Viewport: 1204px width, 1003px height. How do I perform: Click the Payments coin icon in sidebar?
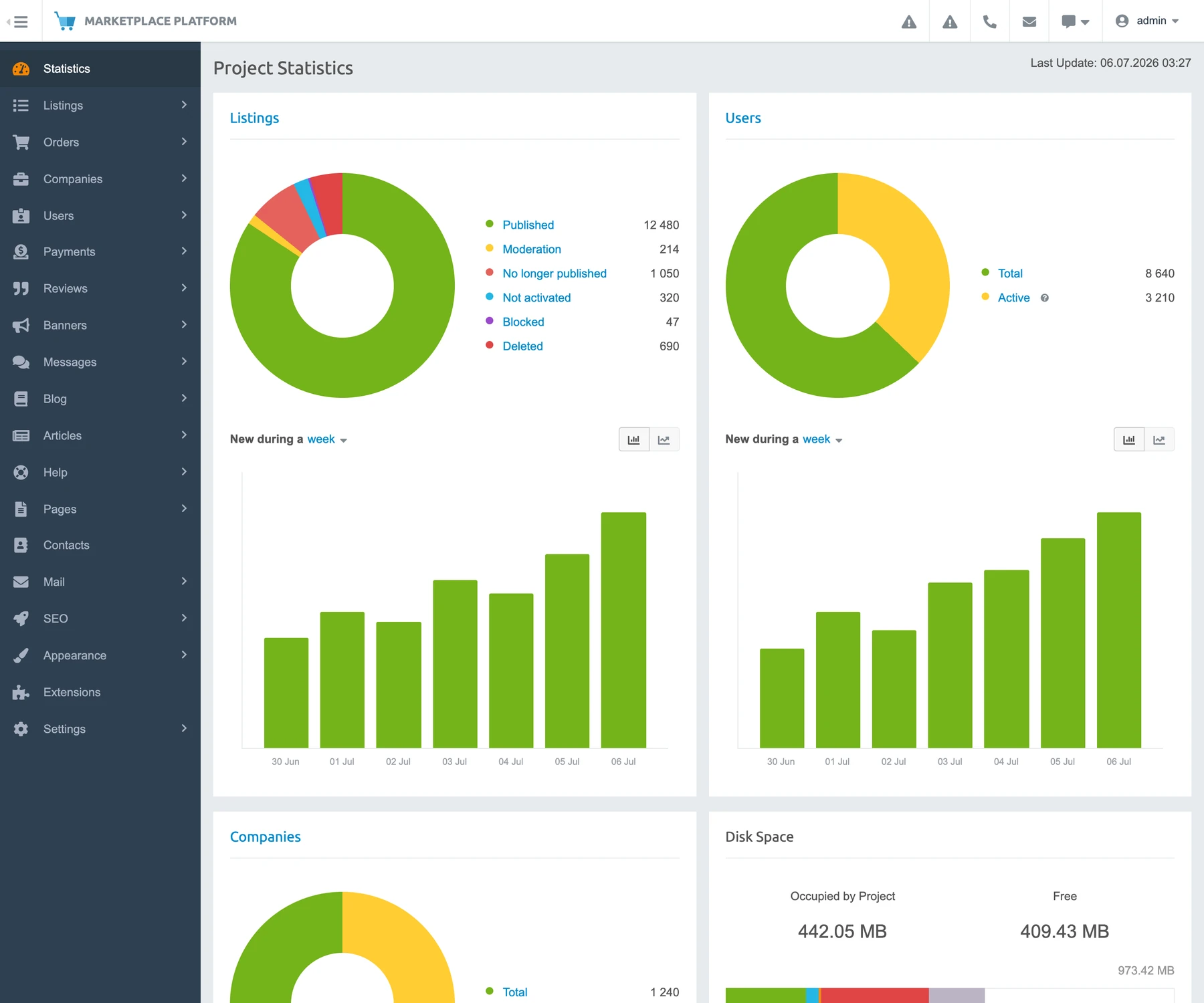[21, 252]
